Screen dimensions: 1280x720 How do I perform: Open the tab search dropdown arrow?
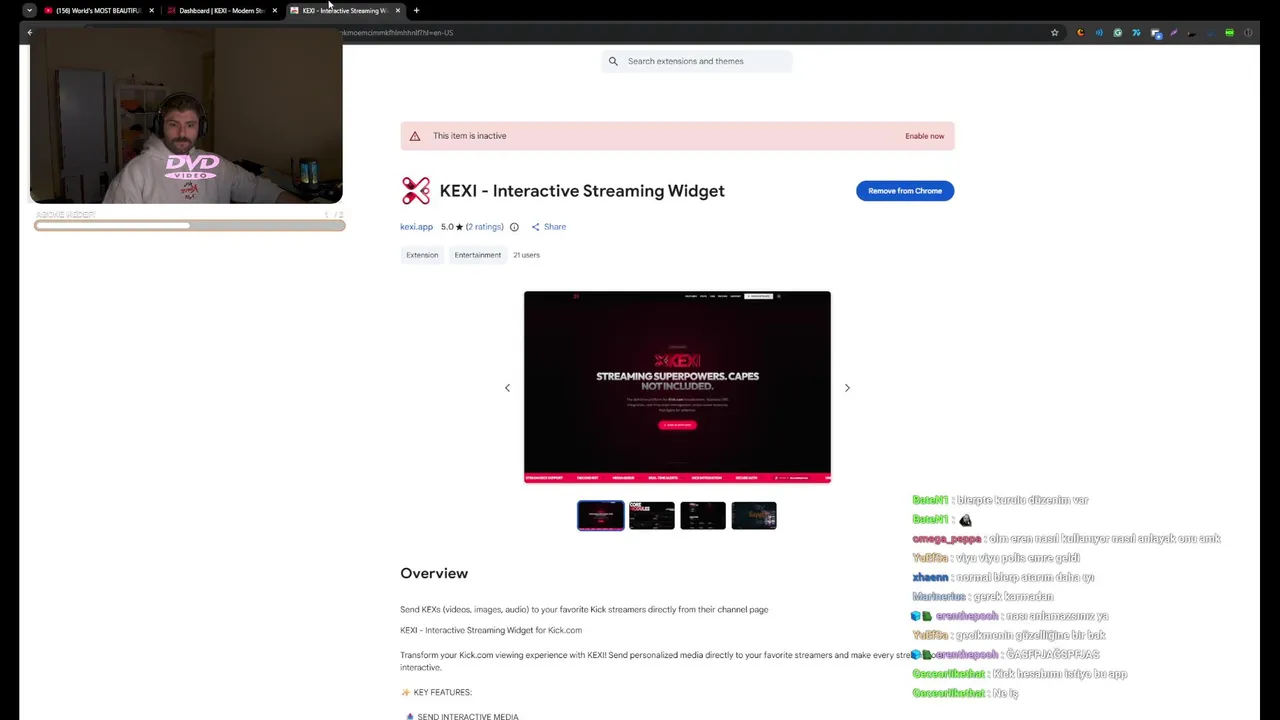(29, 10)
